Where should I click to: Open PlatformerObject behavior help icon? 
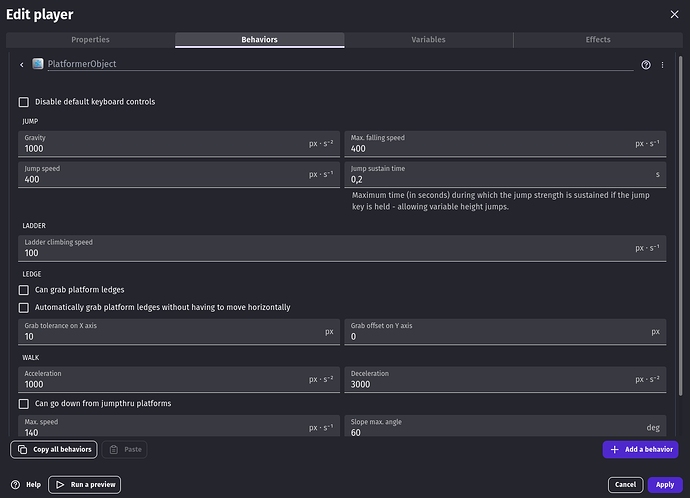click(x=646, y=64)
